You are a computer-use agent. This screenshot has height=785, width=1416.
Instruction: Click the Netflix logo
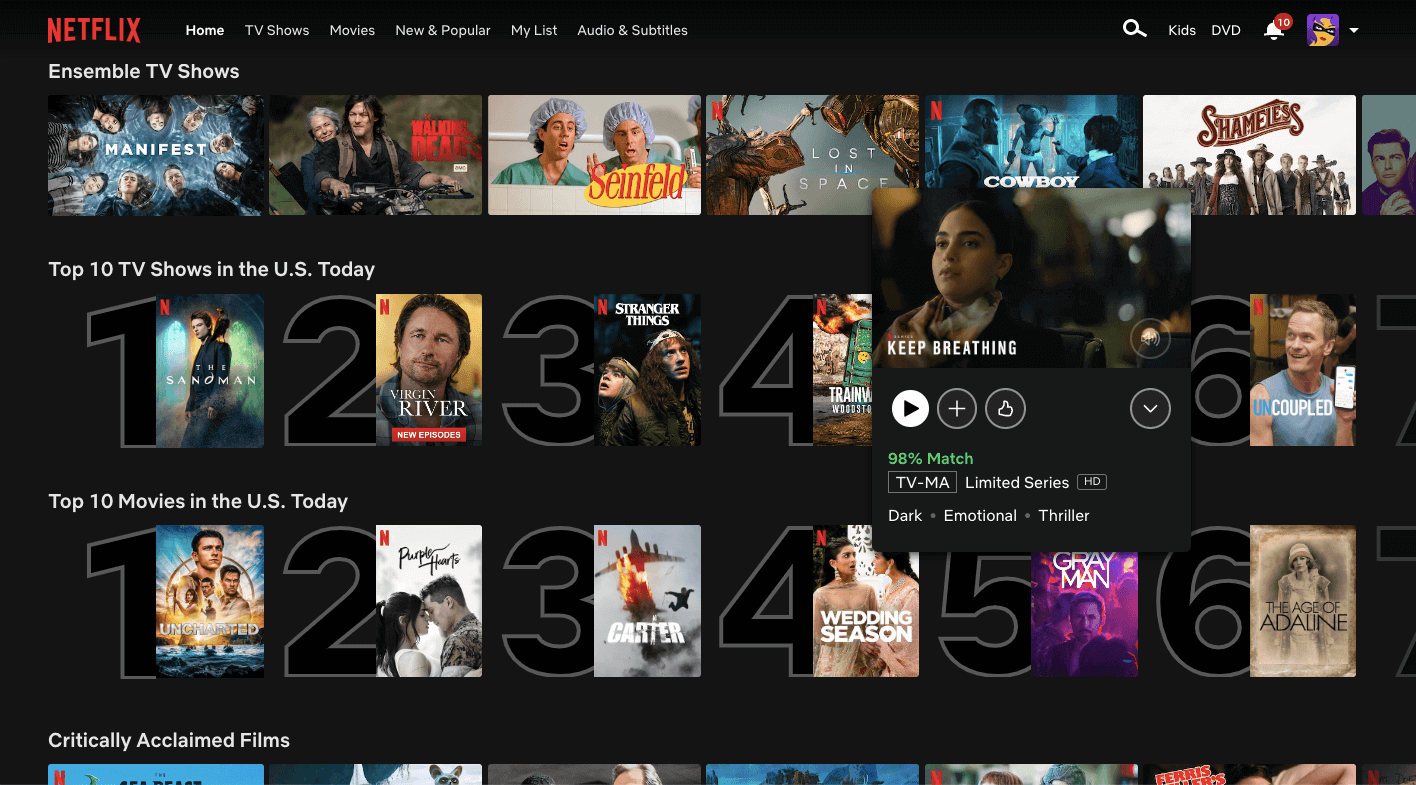click(x=94, y=29)
